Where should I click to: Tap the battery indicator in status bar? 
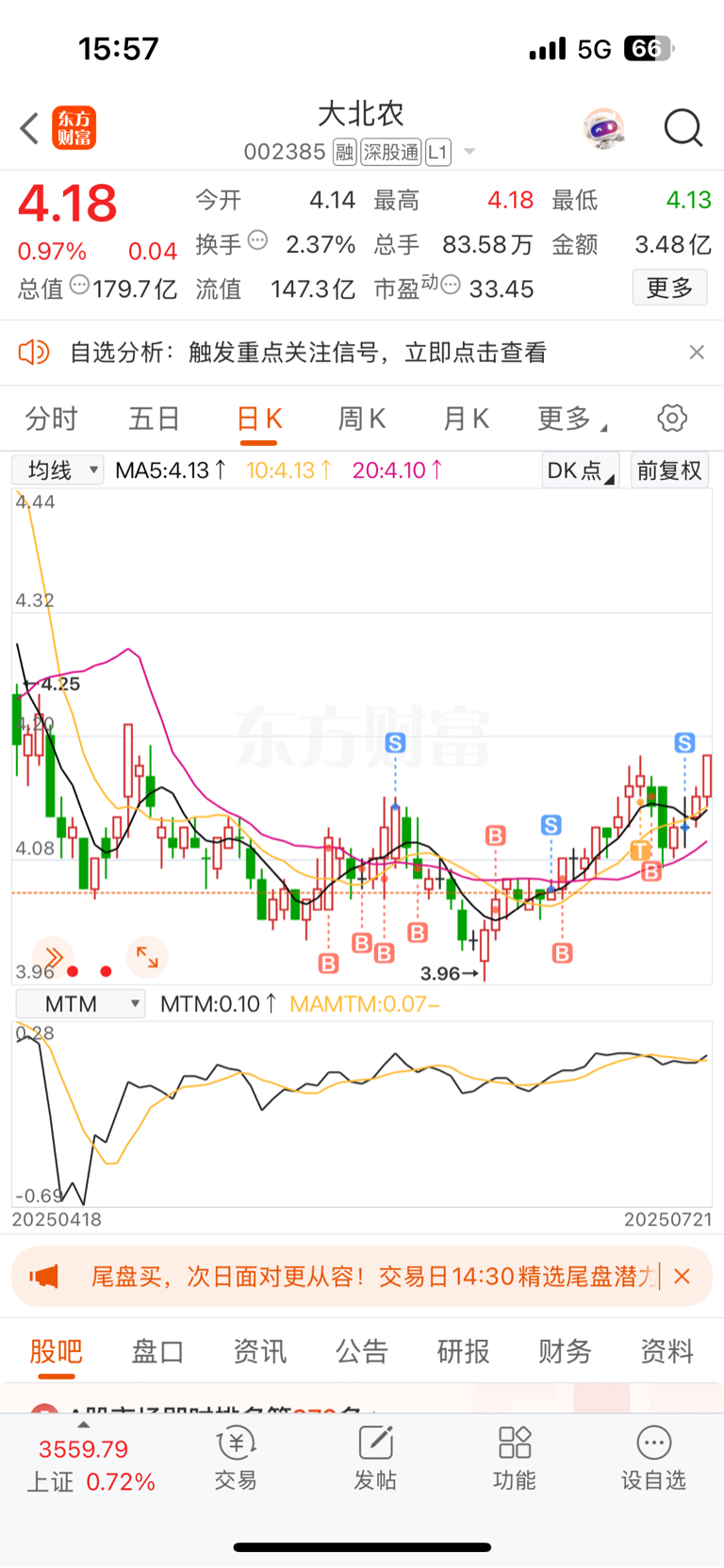pos(650,48)
